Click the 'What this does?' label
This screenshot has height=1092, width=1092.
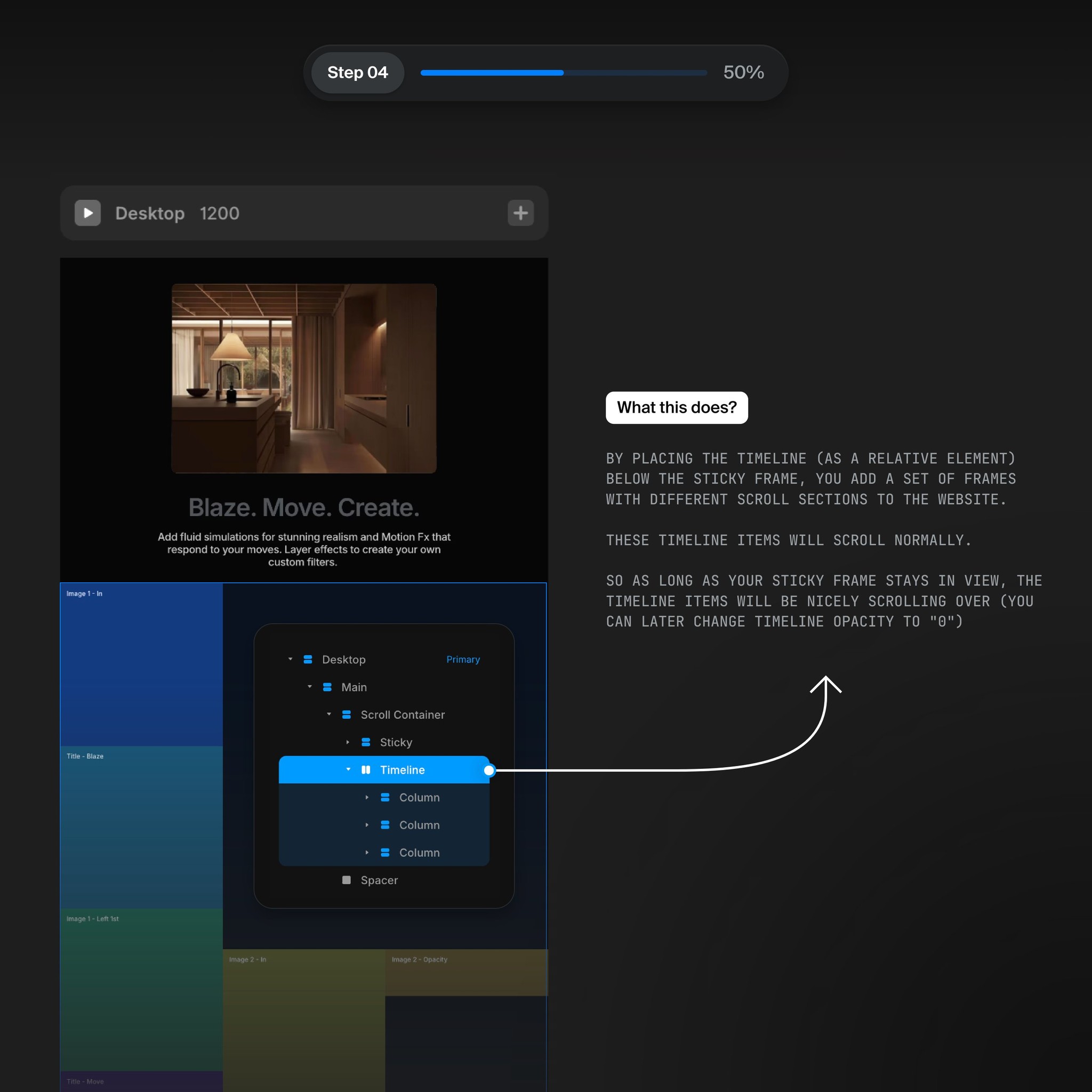(x=677, y=407)
